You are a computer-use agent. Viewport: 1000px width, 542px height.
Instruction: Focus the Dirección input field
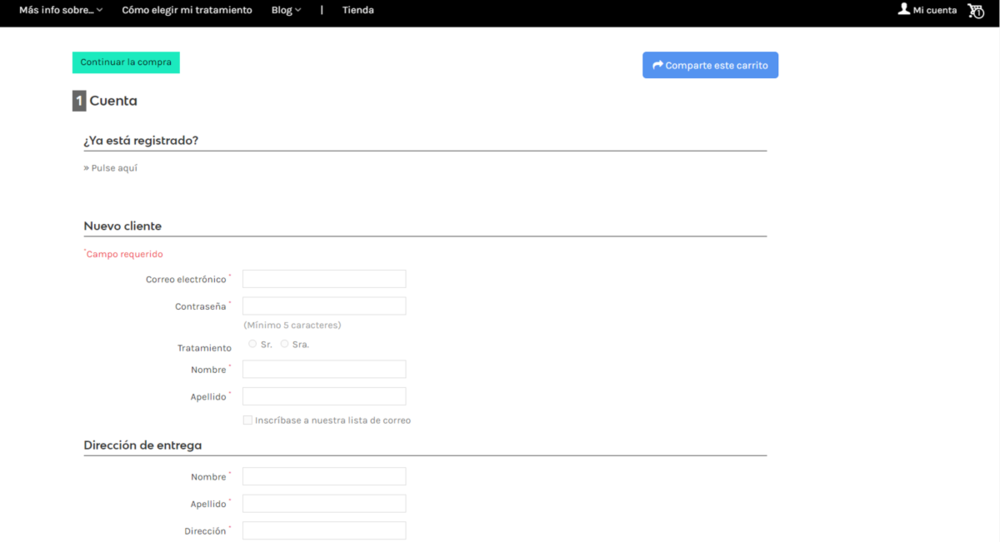[x=324, y=531]
